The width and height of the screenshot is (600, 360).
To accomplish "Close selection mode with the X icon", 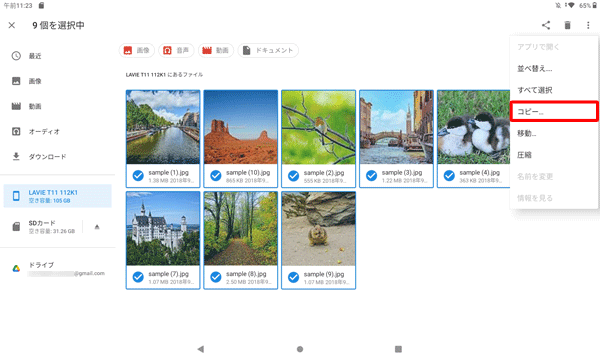I will [x=12, y=25].
